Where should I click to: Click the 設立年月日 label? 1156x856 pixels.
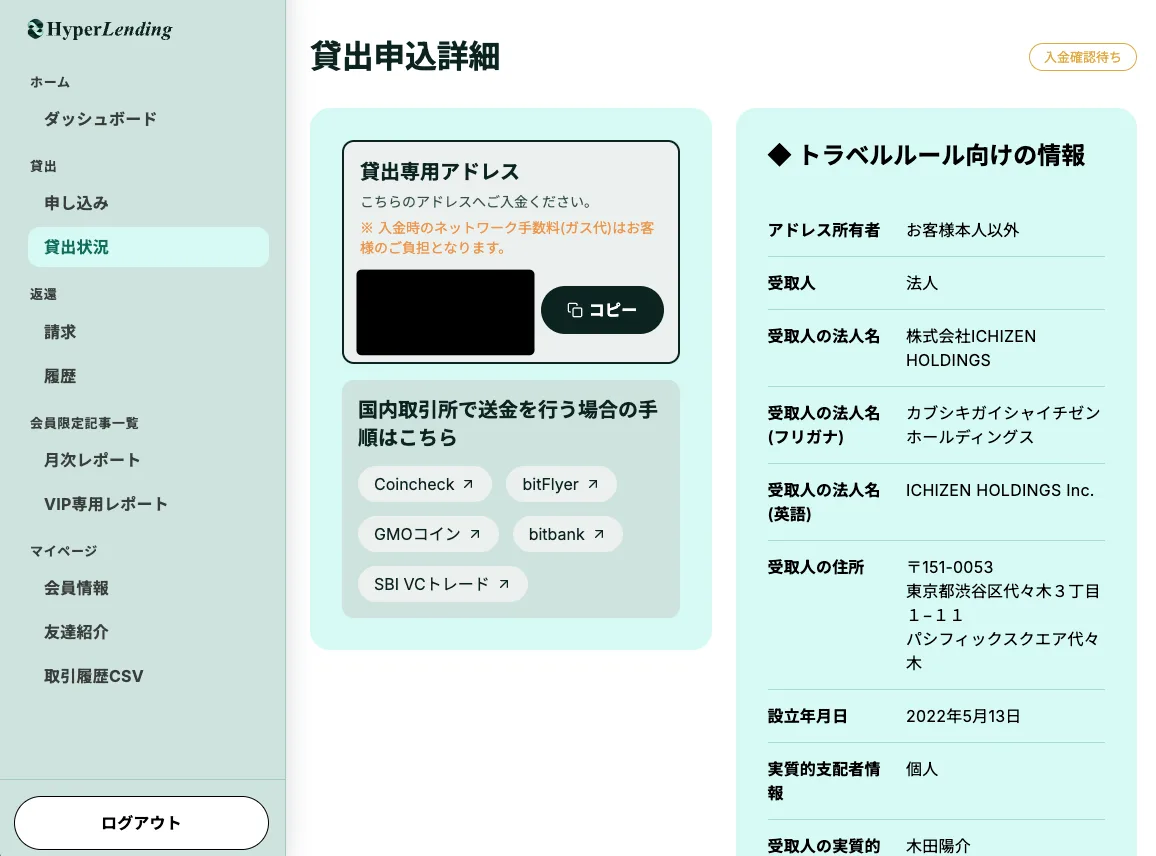pyautogui.click(x=807, y=716)
